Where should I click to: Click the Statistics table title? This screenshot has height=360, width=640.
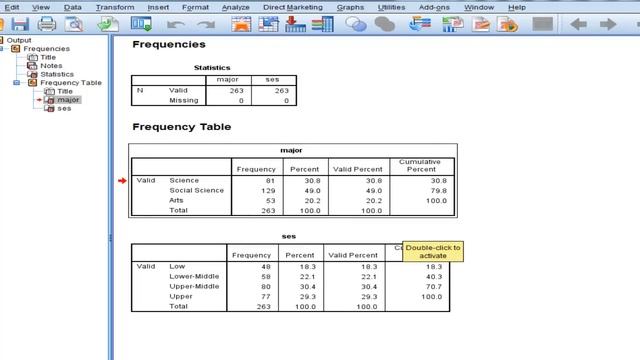pyautogui.click(x=212, y=67)
